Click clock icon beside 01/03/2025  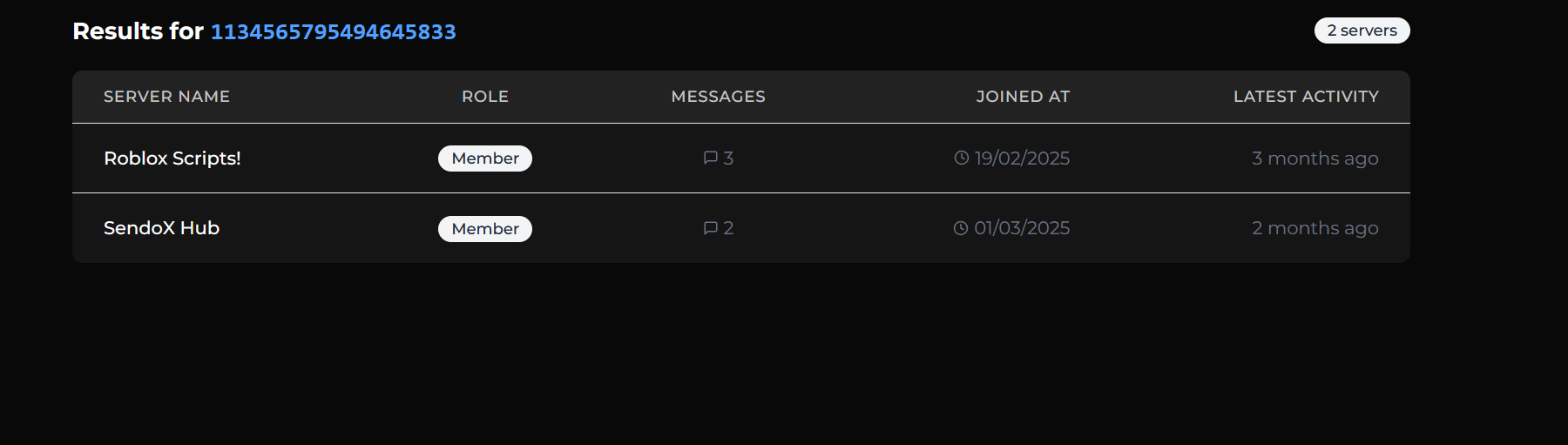(961, 228)
